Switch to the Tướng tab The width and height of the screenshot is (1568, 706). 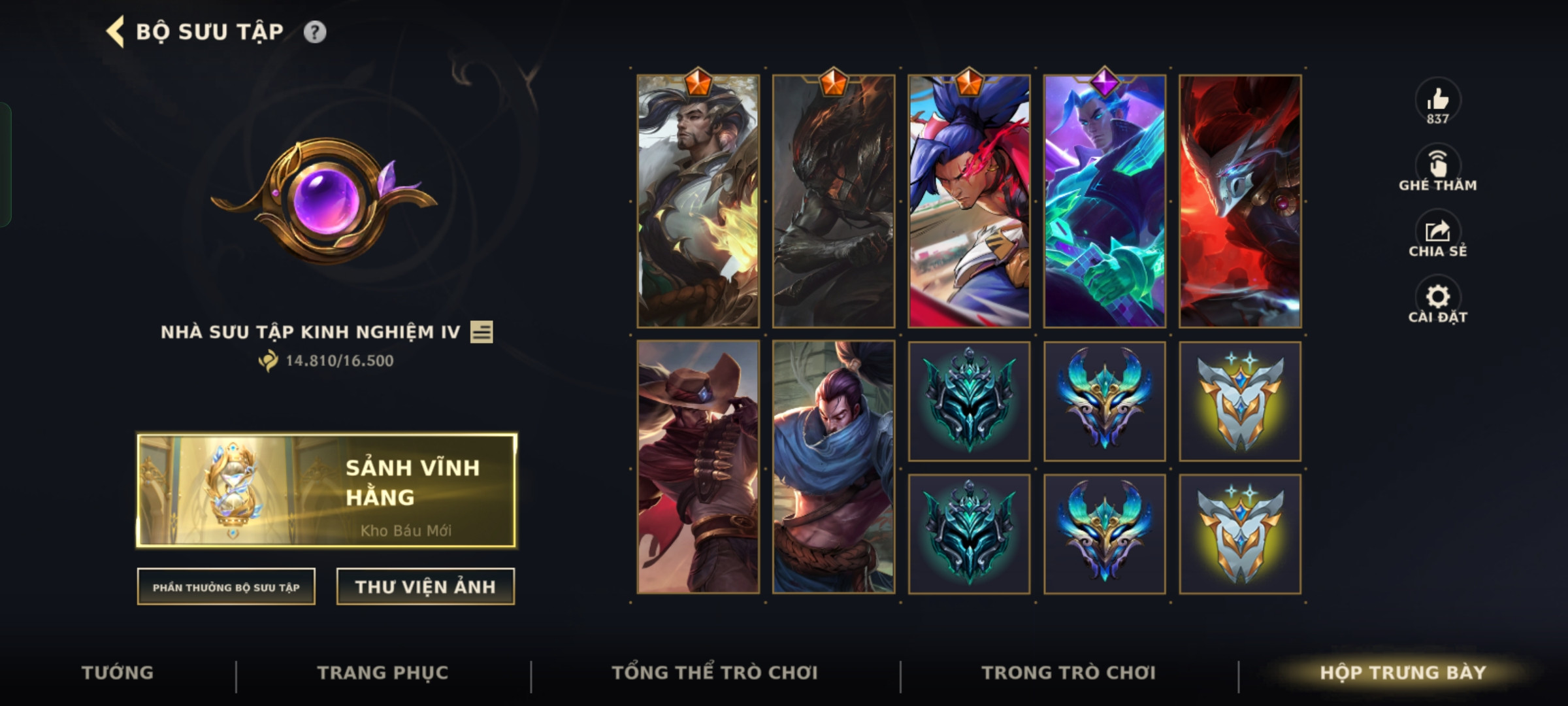tap(118, 673)
